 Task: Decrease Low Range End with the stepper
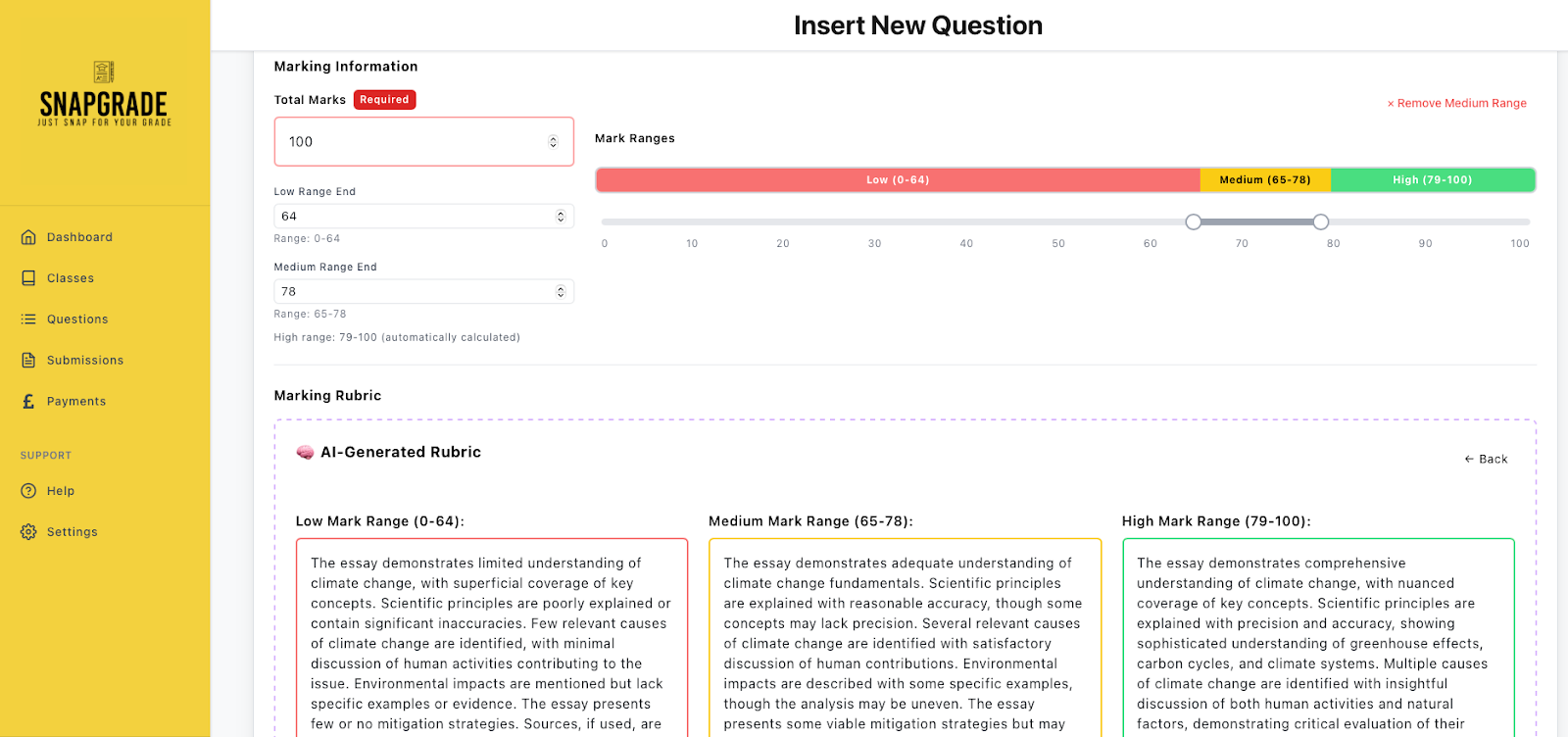click(x=560, y=220)
